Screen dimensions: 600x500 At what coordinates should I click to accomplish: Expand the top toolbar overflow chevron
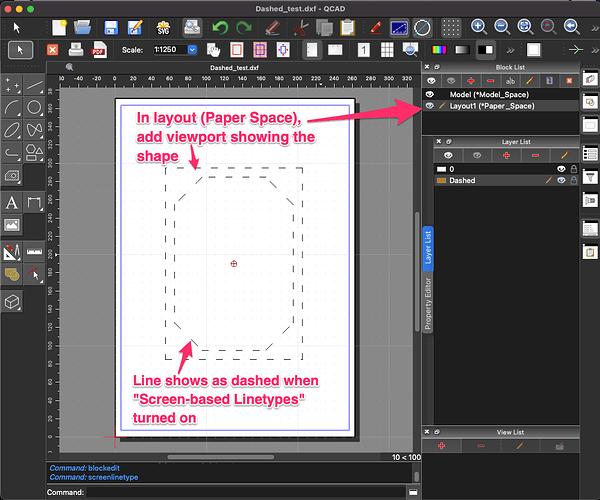click(x=595, y=28)
